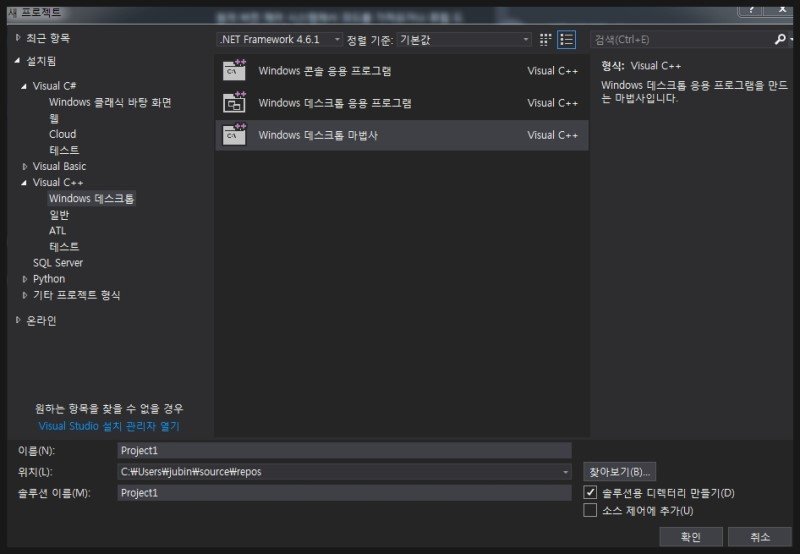Click the 이름(N) project name field
The image size is (800, 554).
click(x=344, y=450)
